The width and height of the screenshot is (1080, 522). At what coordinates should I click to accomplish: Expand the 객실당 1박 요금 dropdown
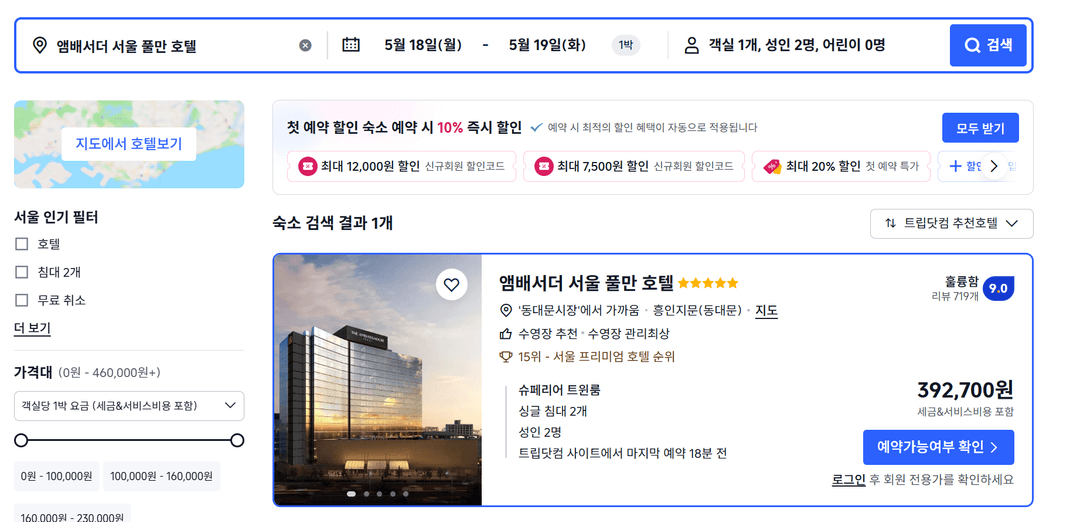[129, 406]
